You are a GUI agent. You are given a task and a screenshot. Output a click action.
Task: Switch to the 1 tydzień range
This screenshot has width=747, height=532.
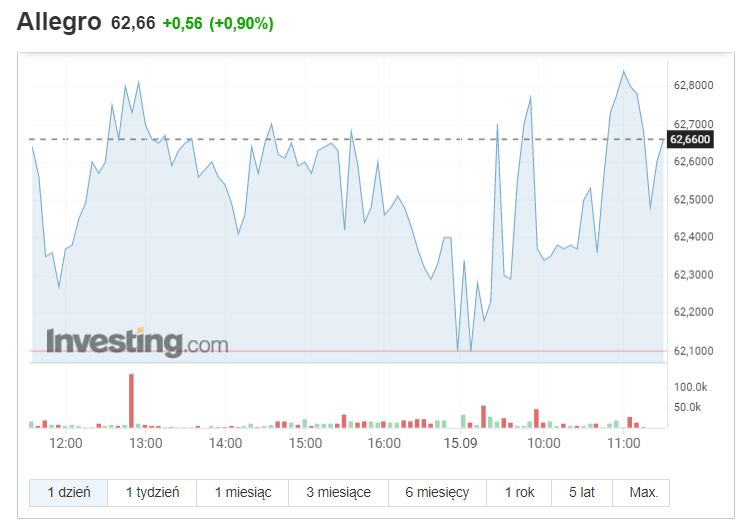pyautogui.click(x=152, y=492)
